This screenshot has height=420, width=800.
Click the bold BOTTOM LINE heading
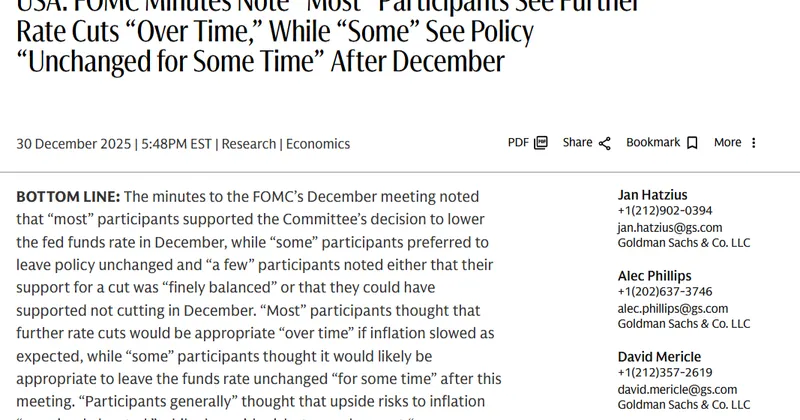68,196
